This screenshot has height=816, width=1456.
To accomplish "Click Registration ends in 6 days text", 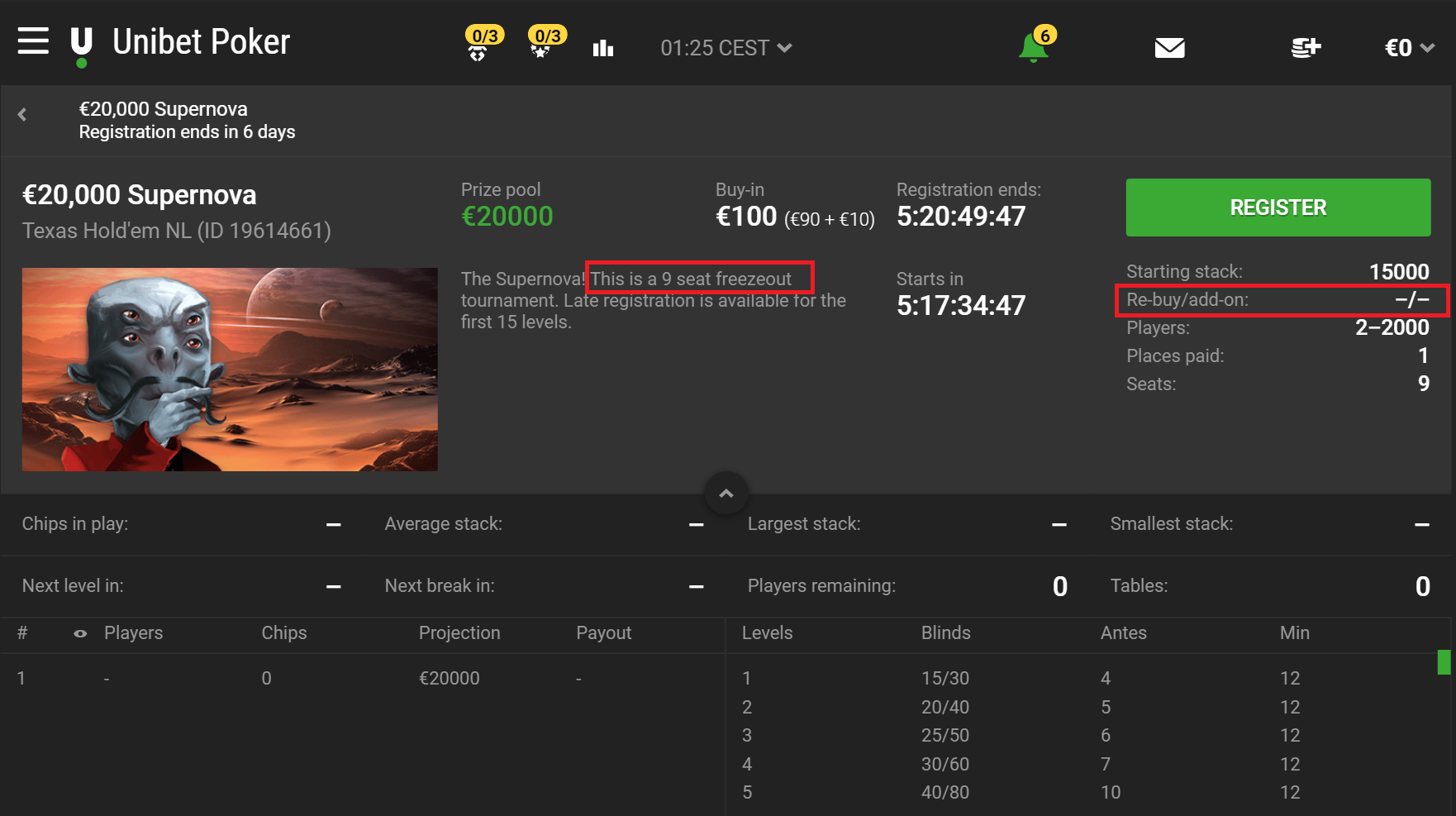I will (187, 132).
